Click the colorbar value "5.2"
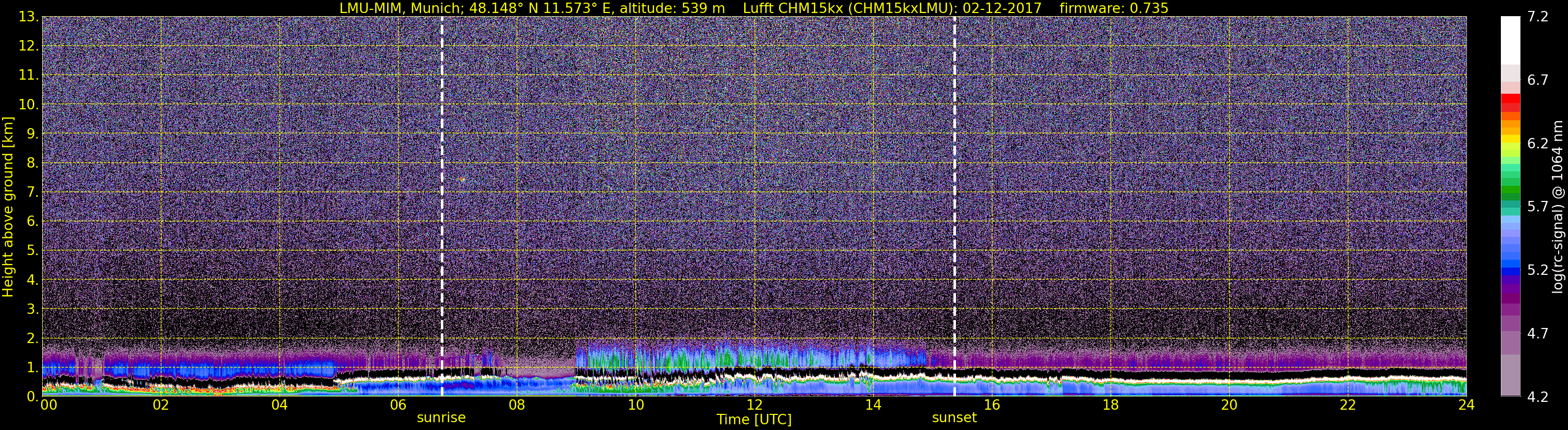The height and width of the screenshot is (430, 1568). (1538, 270)
